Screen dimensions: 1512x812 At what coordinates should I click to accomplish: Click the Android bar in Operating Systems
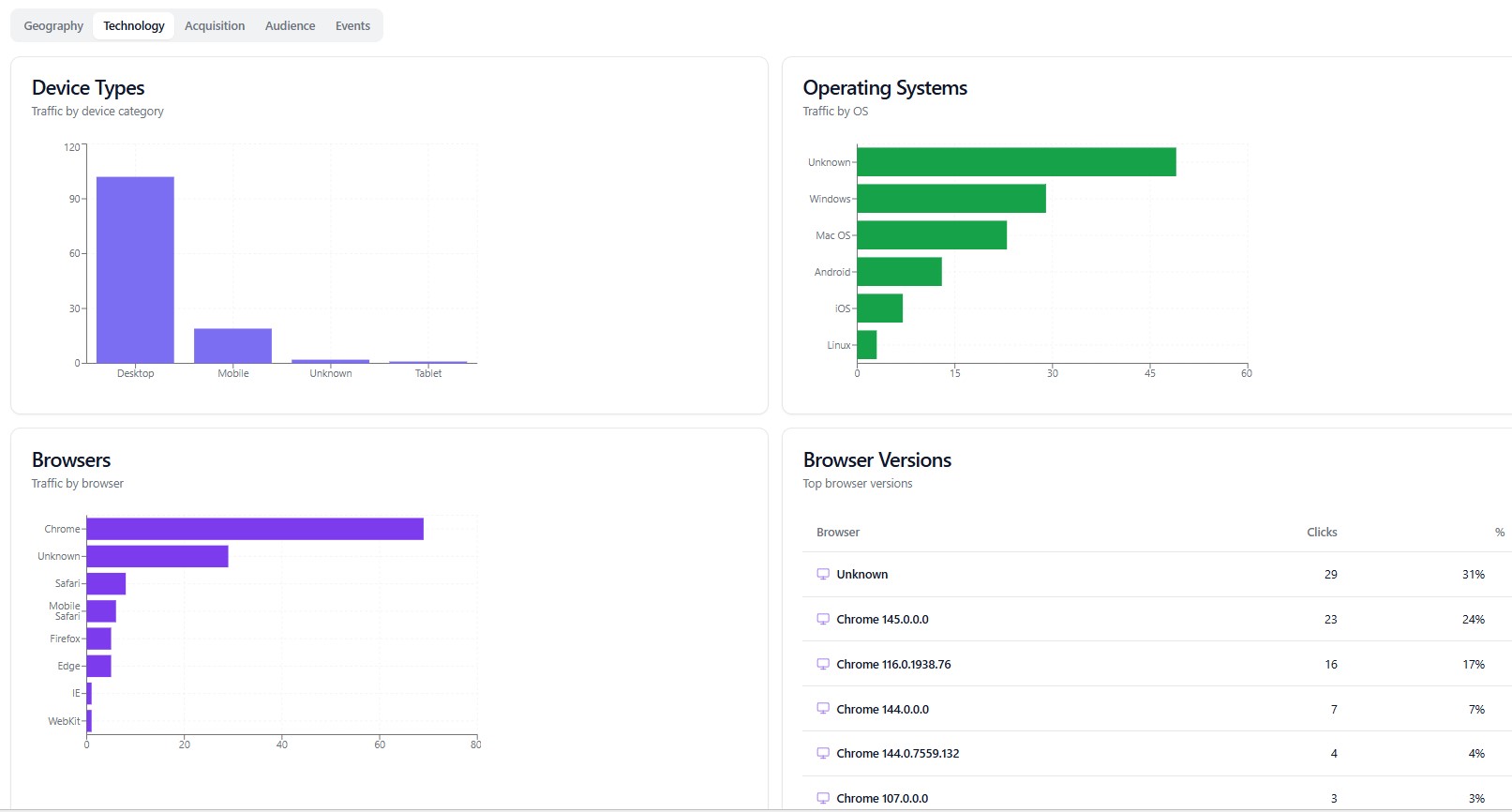tap(898, 272)
